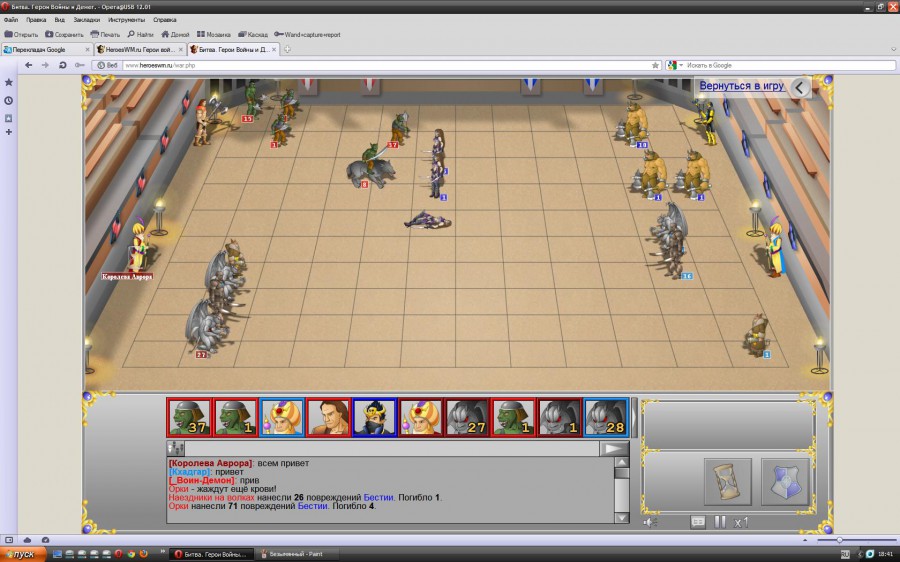Go forward with the browser forward arrow

tap(45, 65)
